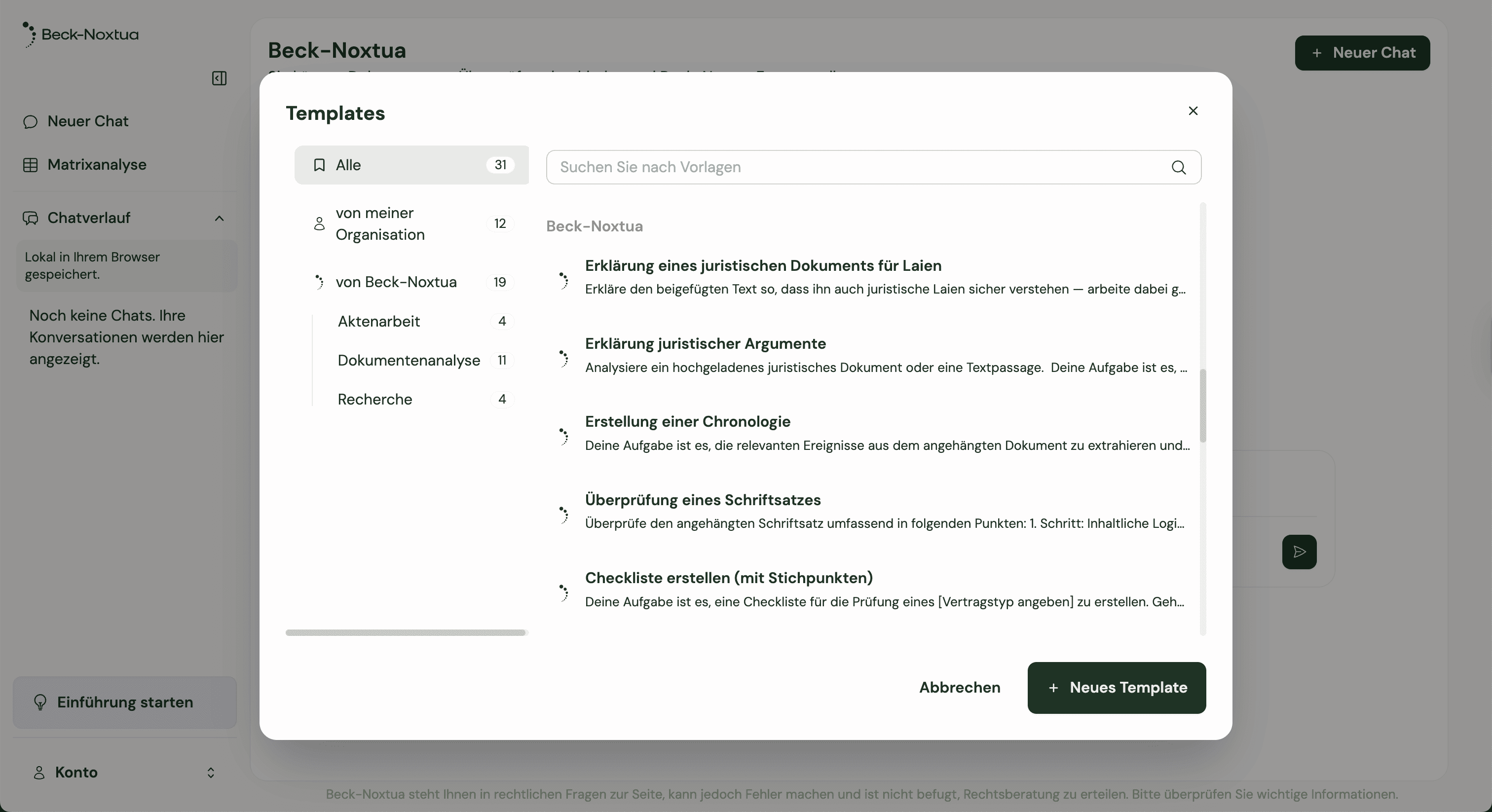1492x812 pixels.
Task: Click the bookmark icon next to Alle
Action: click(x=319, y=165)
